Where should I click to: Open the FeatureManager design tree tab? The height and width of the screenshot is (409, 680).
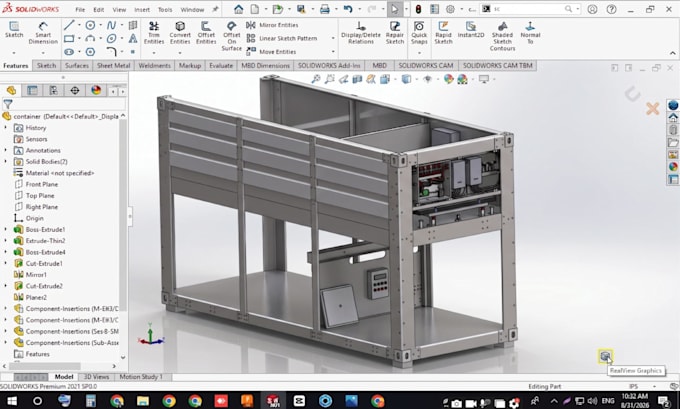pyautogui.click(x=11, y=90)
